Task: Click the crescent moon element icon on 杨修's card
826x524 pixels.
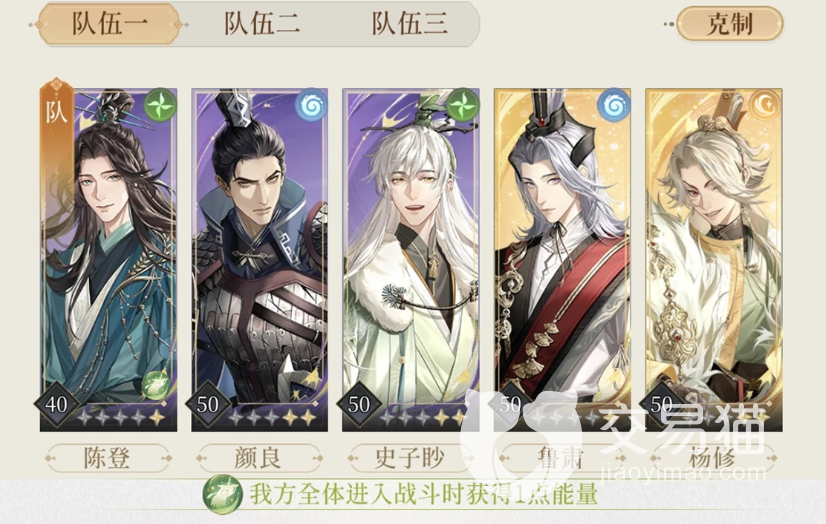Action: pos(766,105)
